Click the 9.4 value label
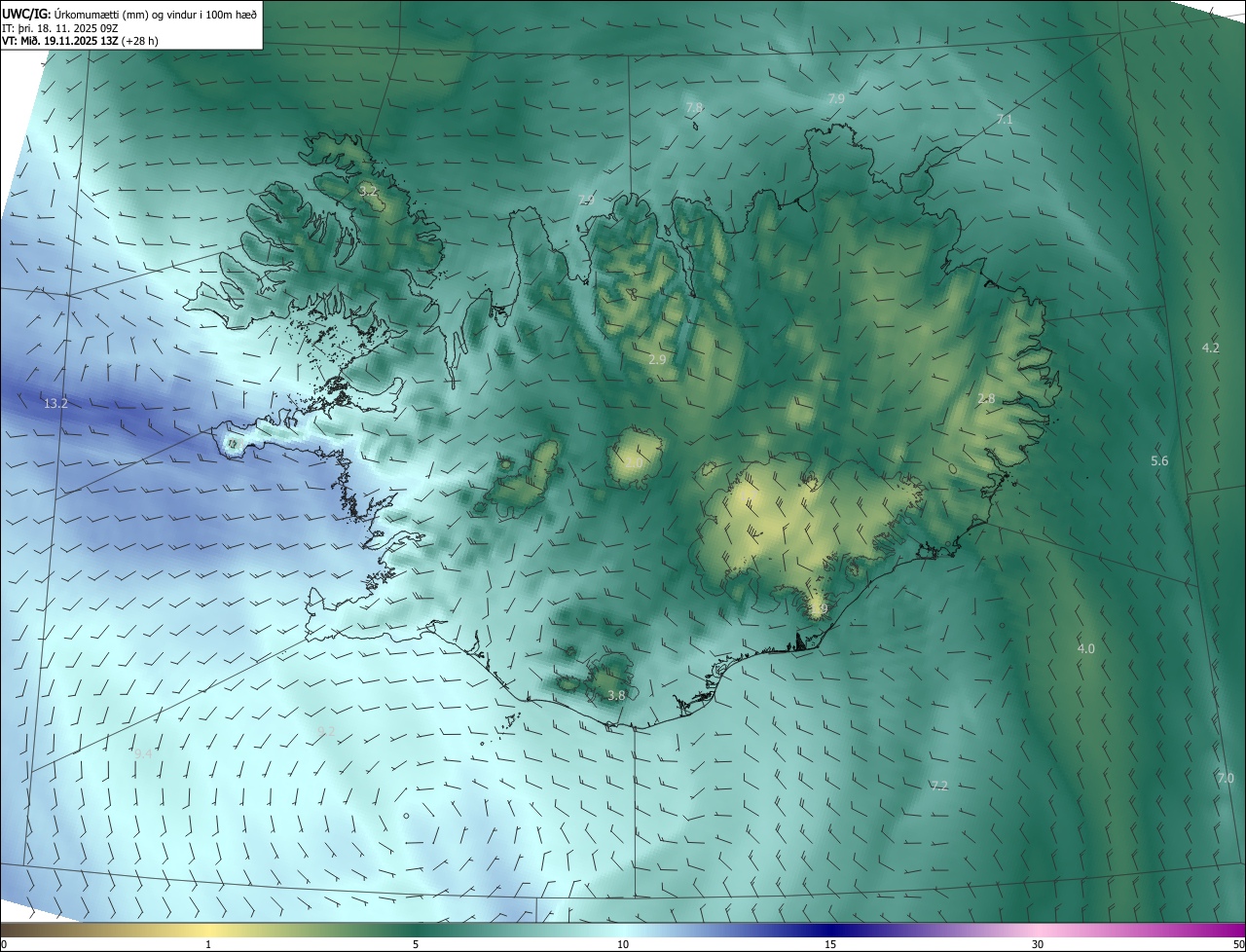The width and height of the screenshot is (1246, 952). pyautogui.click(x=143, y=753)
